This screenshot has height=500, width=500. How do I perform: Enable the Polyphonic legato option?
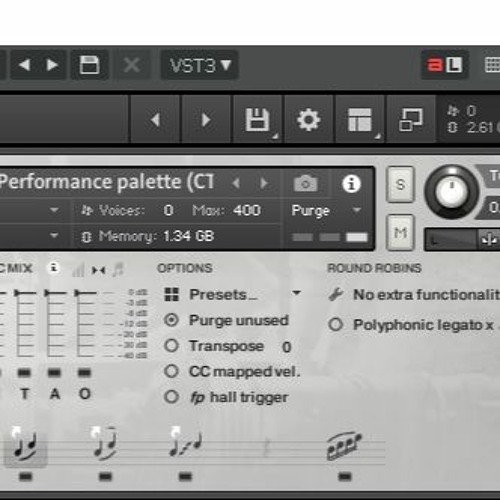(335, 324)
